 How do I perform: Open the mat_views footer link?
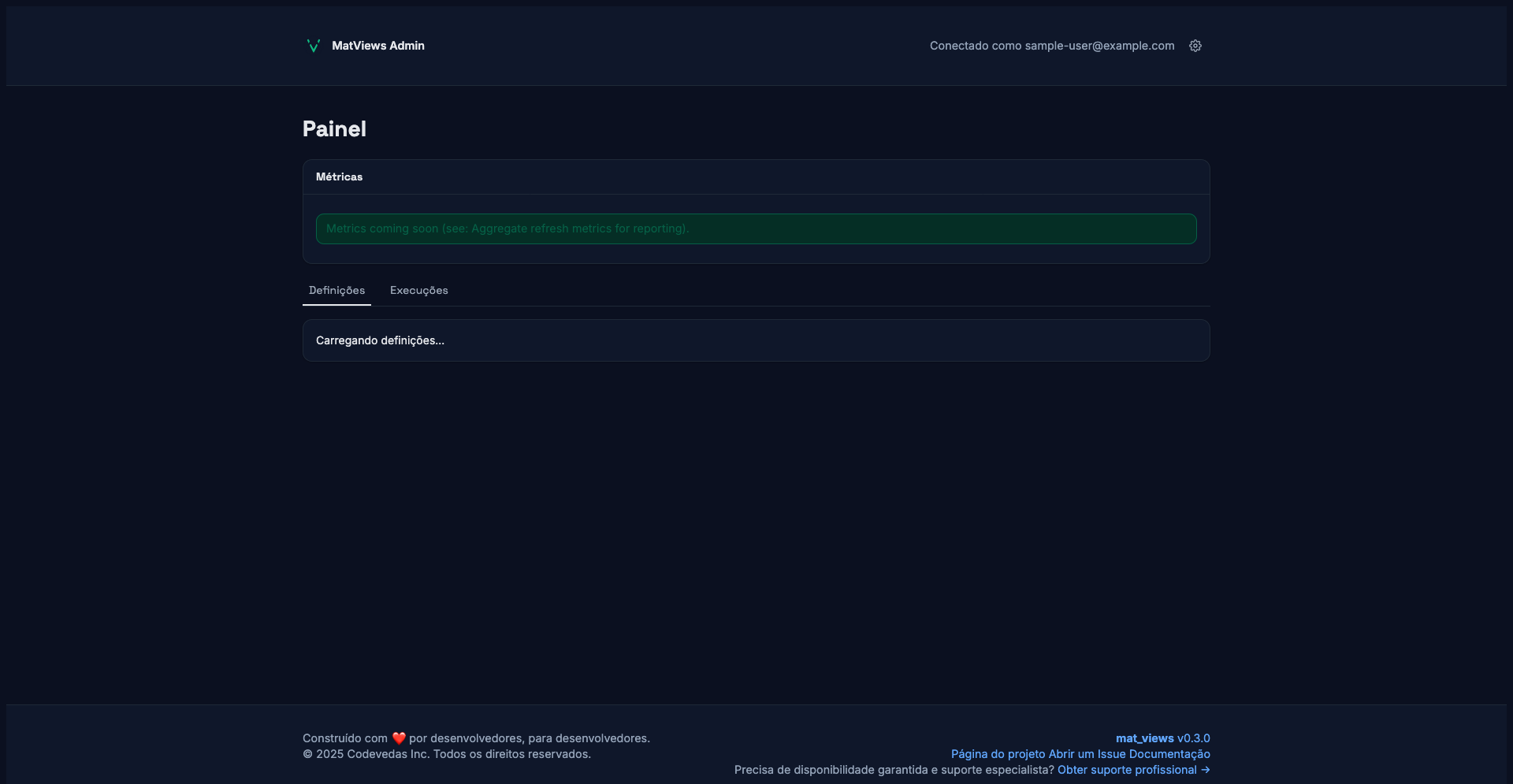pyautogui.click(x=1144, y=738)
